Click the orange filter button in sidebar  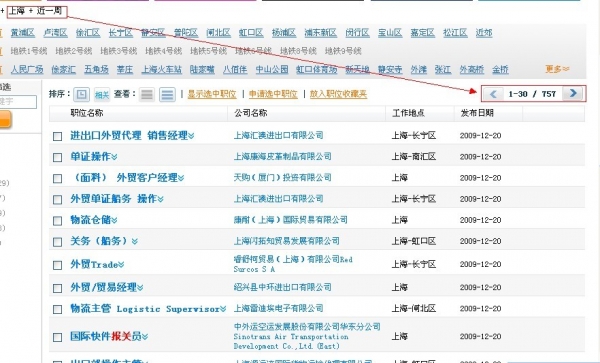point(5,119)
